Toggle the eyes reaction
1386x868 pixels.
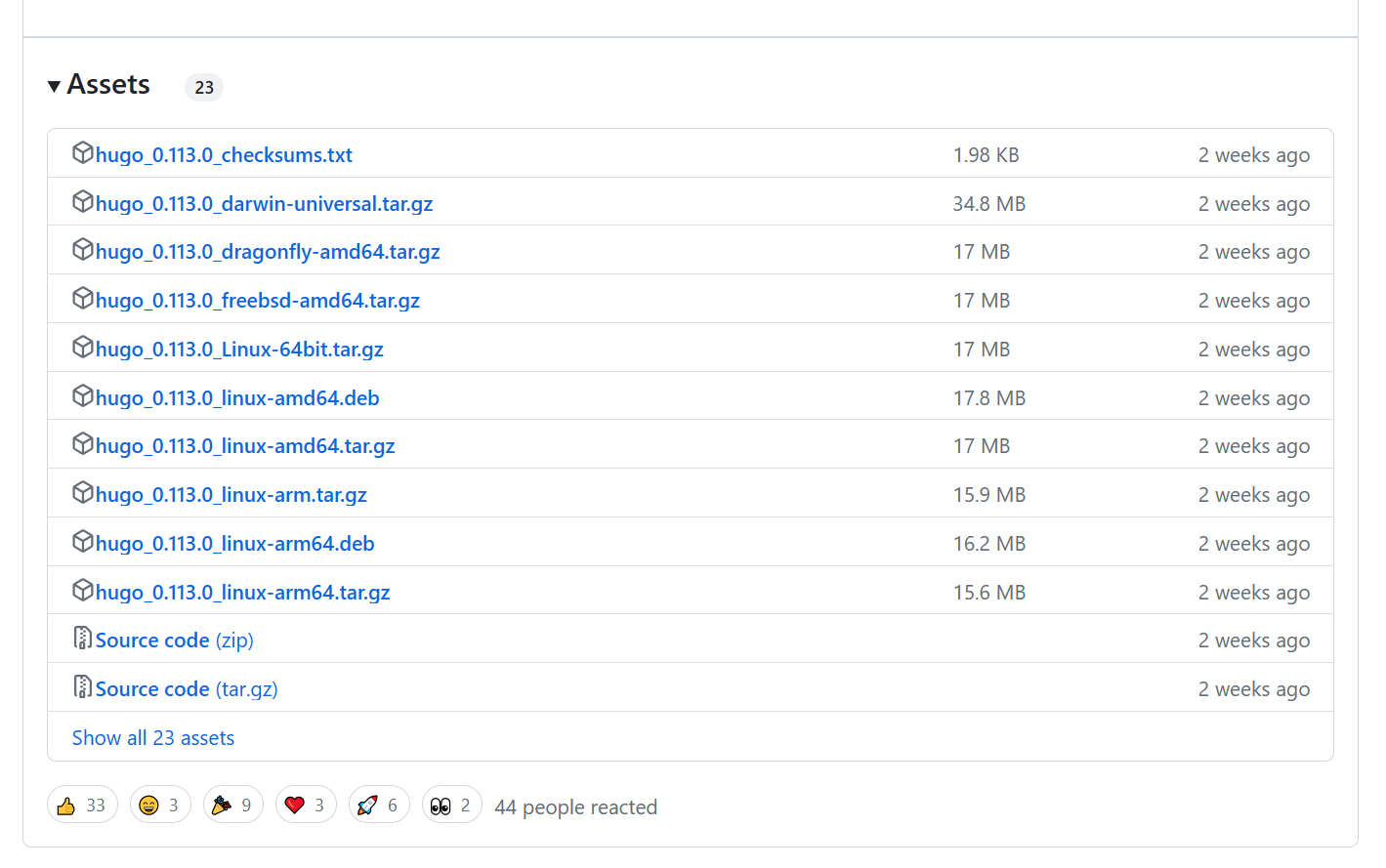451,806
